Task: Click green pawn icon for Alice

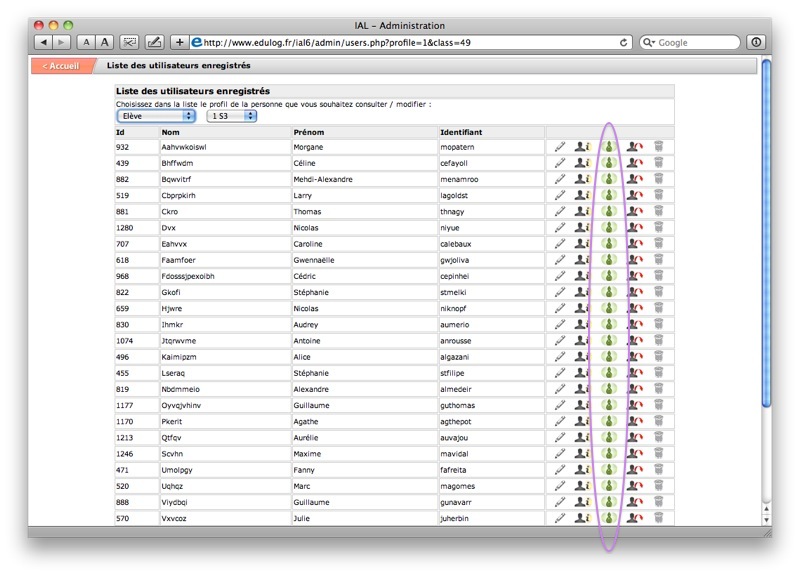Action: click(x=608, y=355)
